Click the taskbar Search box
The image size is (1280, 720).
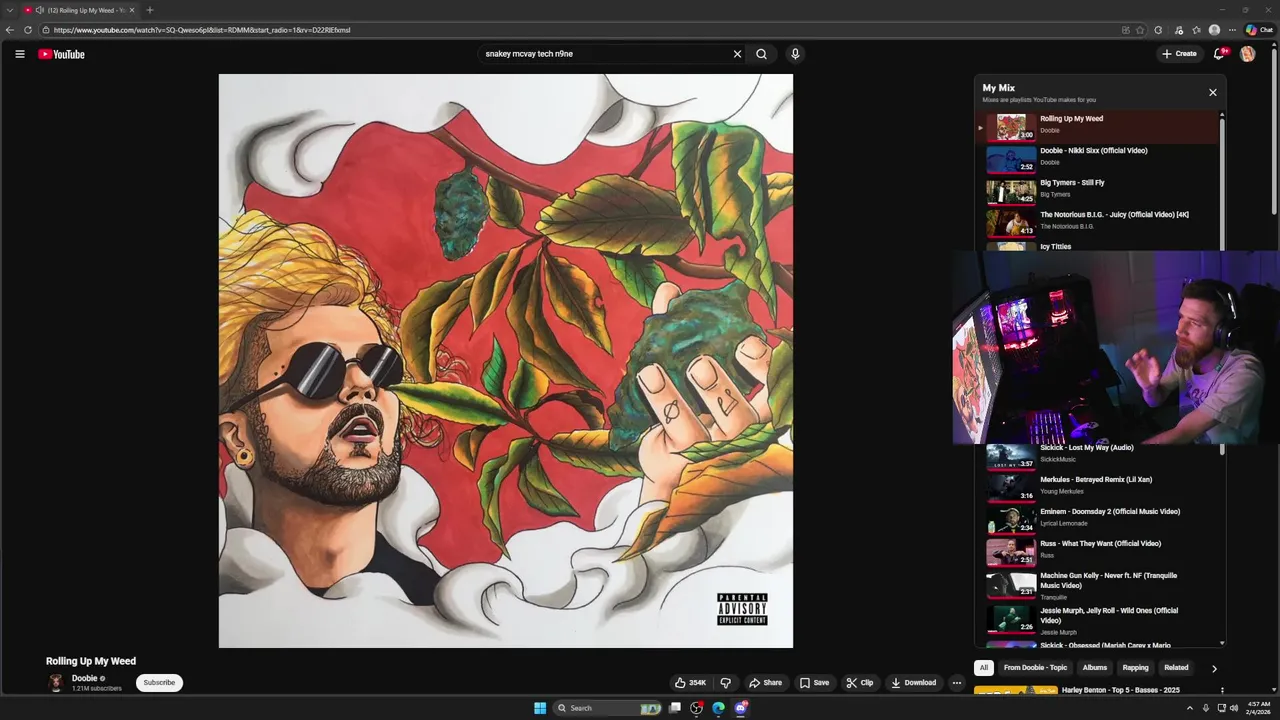pyautogui.click(x=608, y=708)
